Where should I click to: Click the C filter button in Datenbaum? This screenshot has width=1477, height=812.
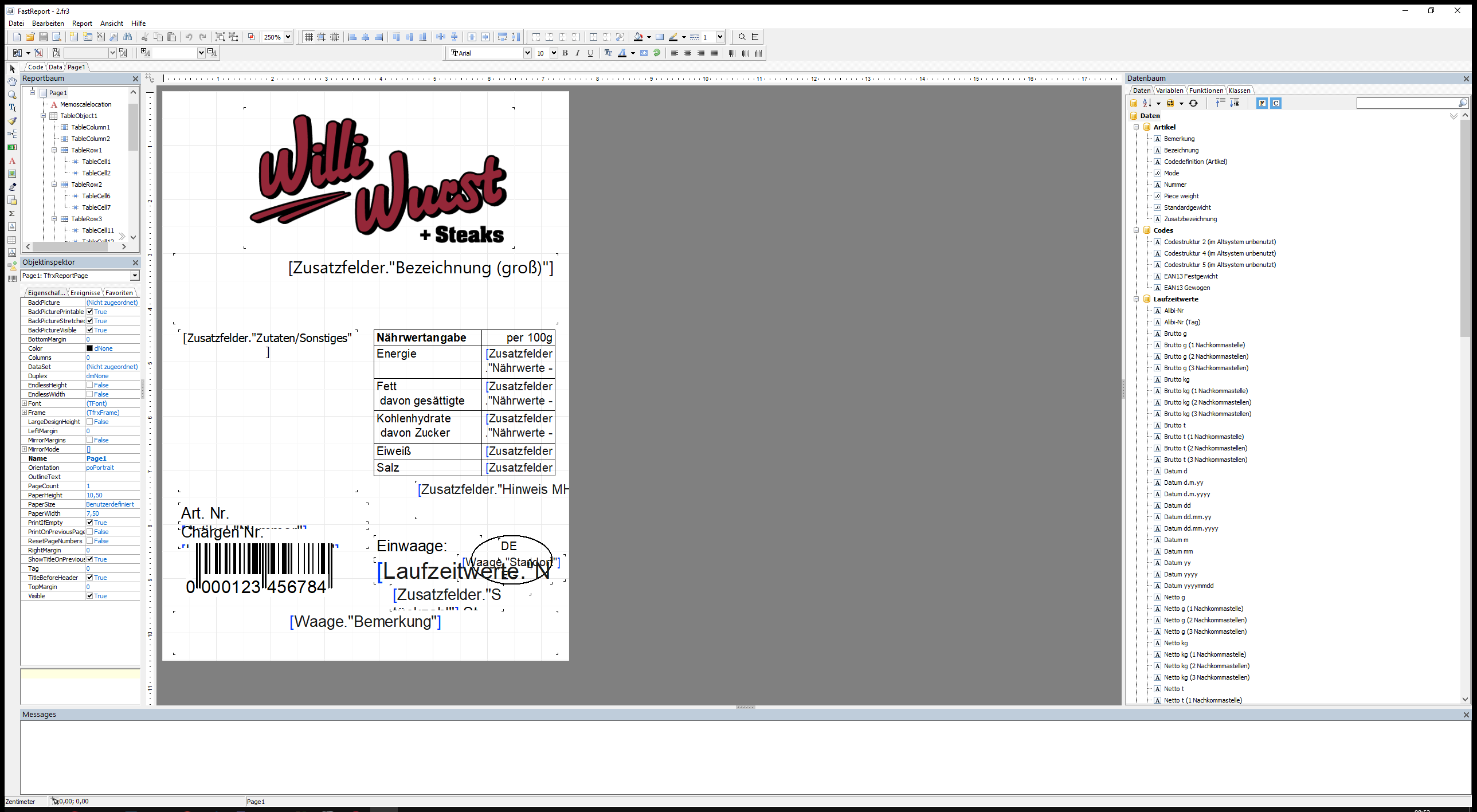point(1276,103)
